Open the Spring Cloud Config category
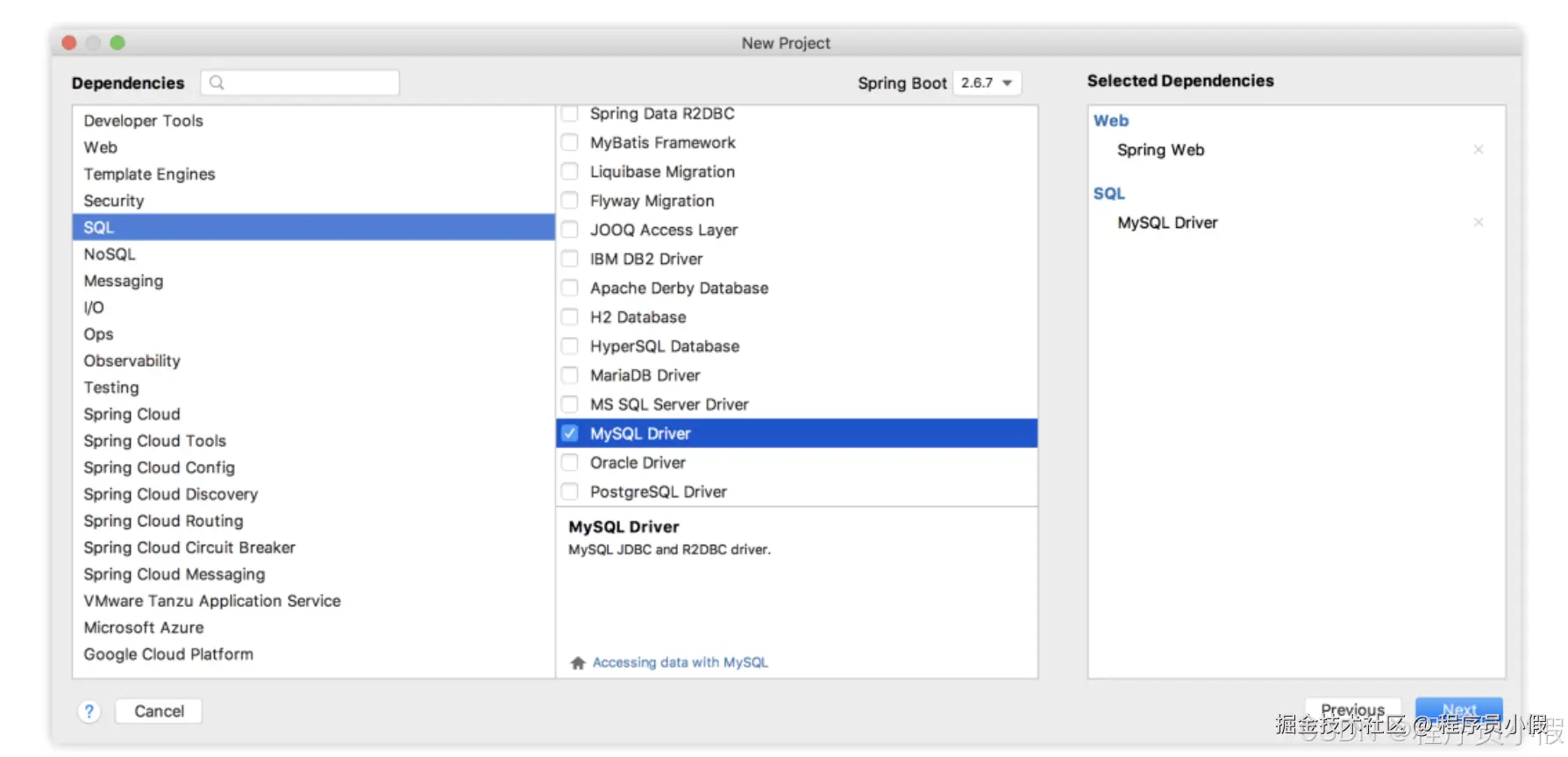 click(x=159, y=468)
